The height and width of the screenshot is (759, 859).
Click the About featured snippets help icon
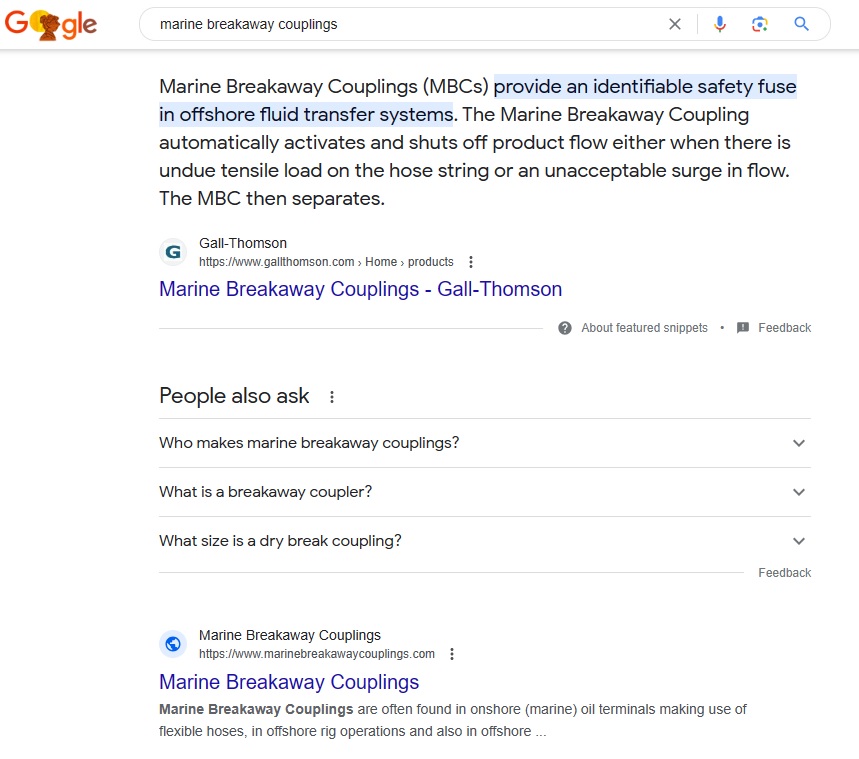click(565, 328)
